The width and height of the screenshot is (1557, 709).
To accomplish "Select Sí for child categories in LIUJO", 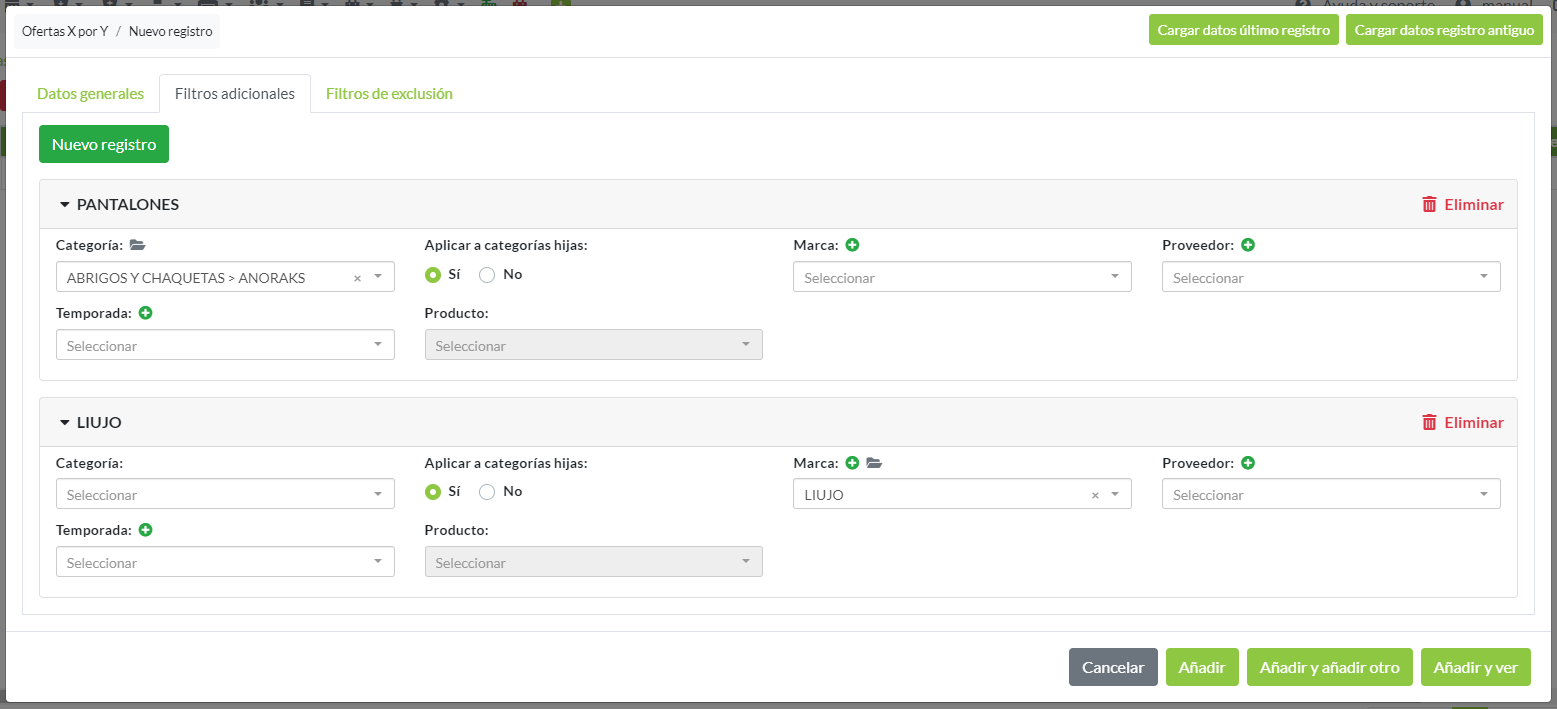I will pos(433,492).
